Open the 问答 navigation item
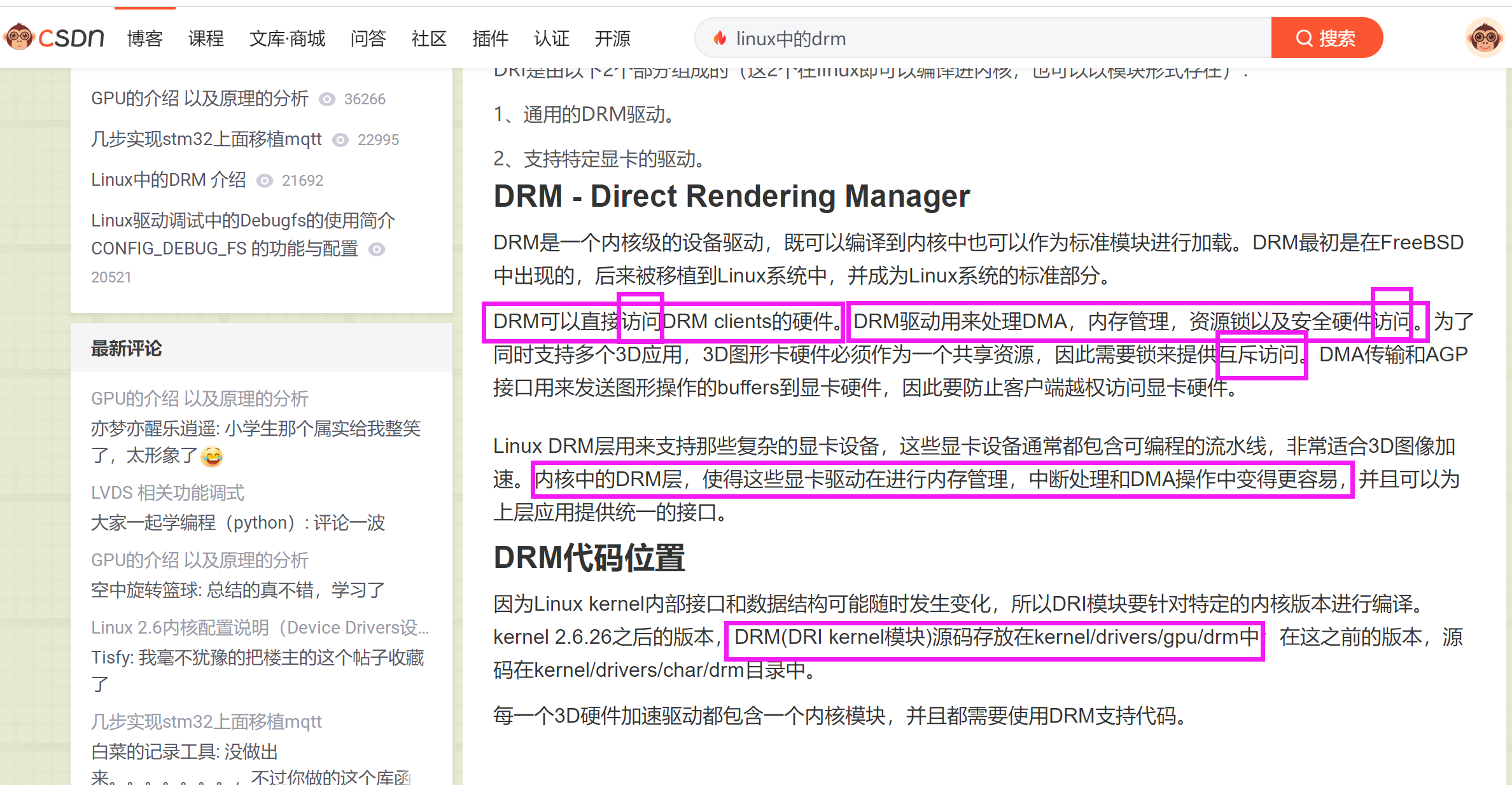1512x785 pixels. point(368,38)
